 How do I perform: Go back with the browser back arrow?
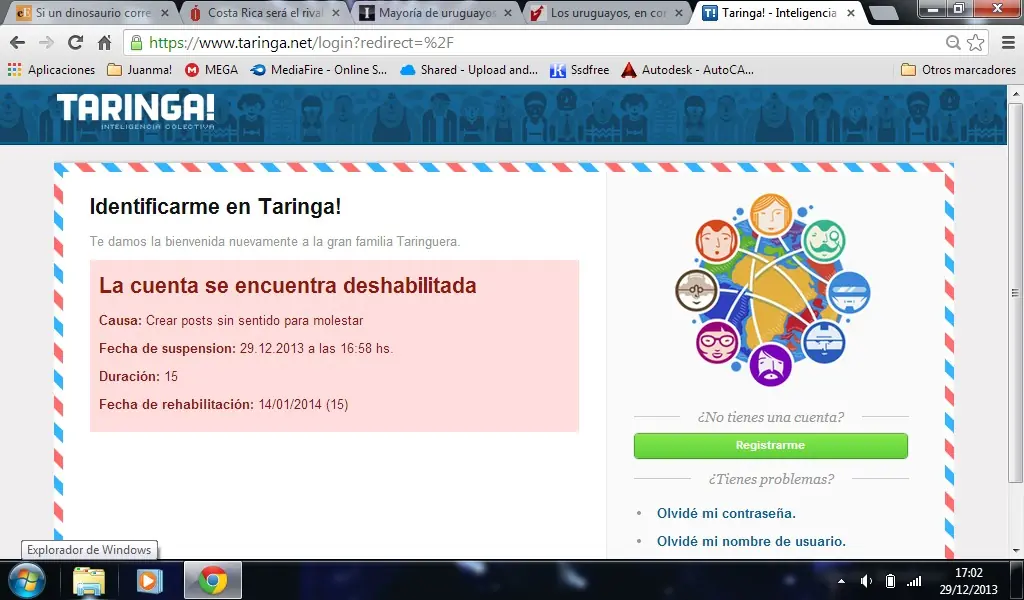tap(18, 43)
